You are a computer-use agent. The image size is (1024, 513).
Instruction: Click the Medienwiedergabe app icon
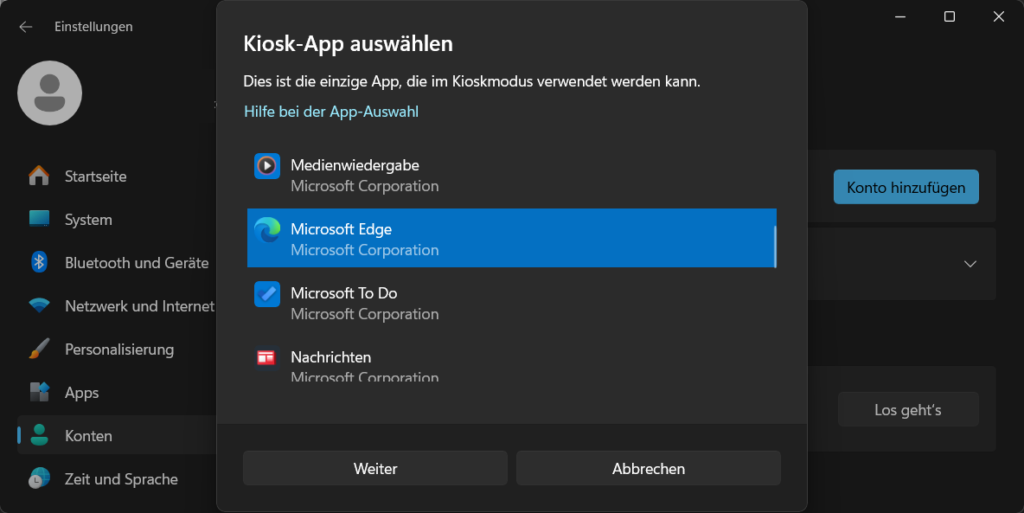tap(267, 166)
